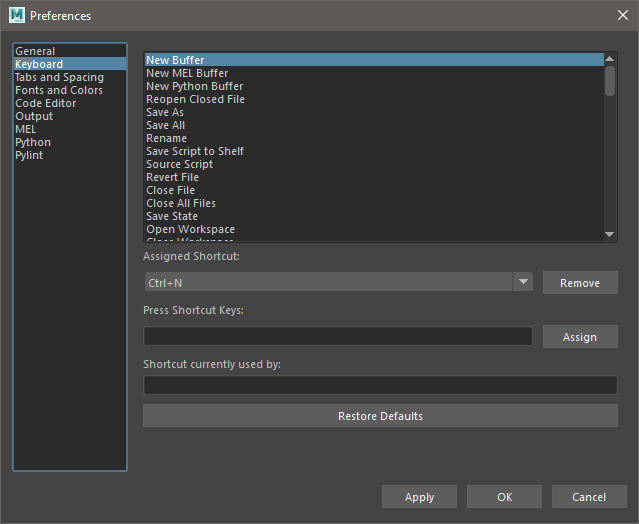Image resolution: width=639 pixels, height=524 pixels.
Task: Click the Maya logo icon in title bar
Action: tap(16, 15)
